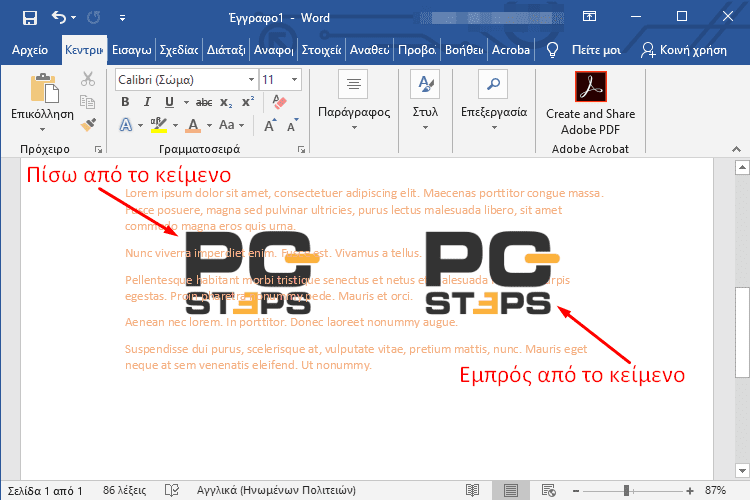Open the Παράγραφος paragraph group
The height and width of the screenshot is (500, 750).
(x=354, y=100)
